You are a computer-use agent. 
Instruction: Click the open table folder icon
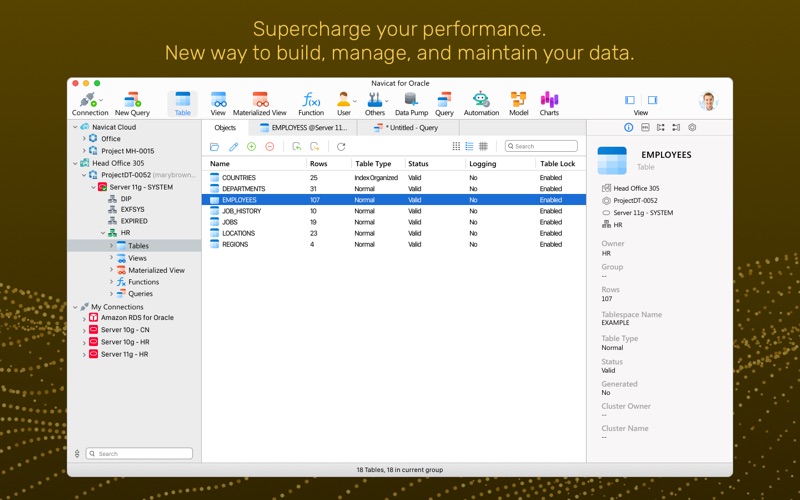pyautogui.click(x=214, y=147)
